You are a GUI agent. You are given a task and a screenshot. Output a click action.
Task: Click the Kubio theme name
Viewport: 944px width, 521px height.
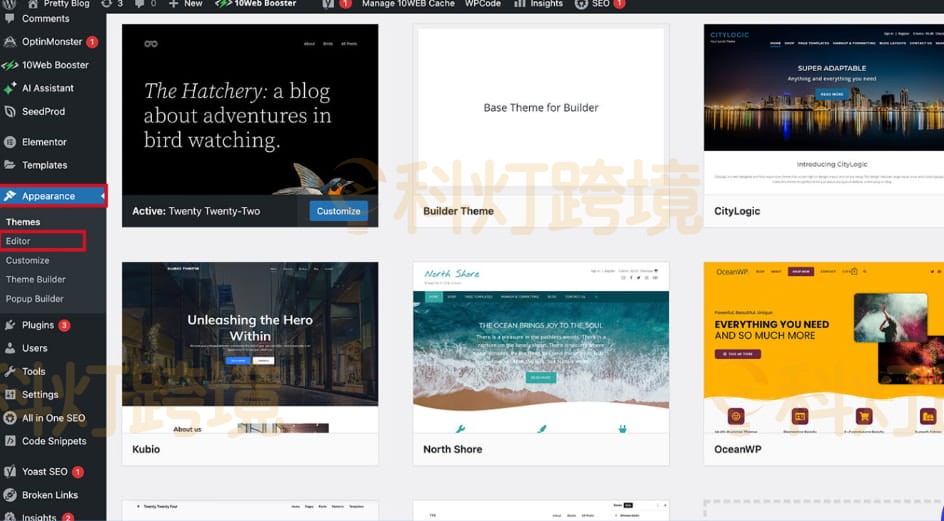pyautogui.click(x=146, y=449)
